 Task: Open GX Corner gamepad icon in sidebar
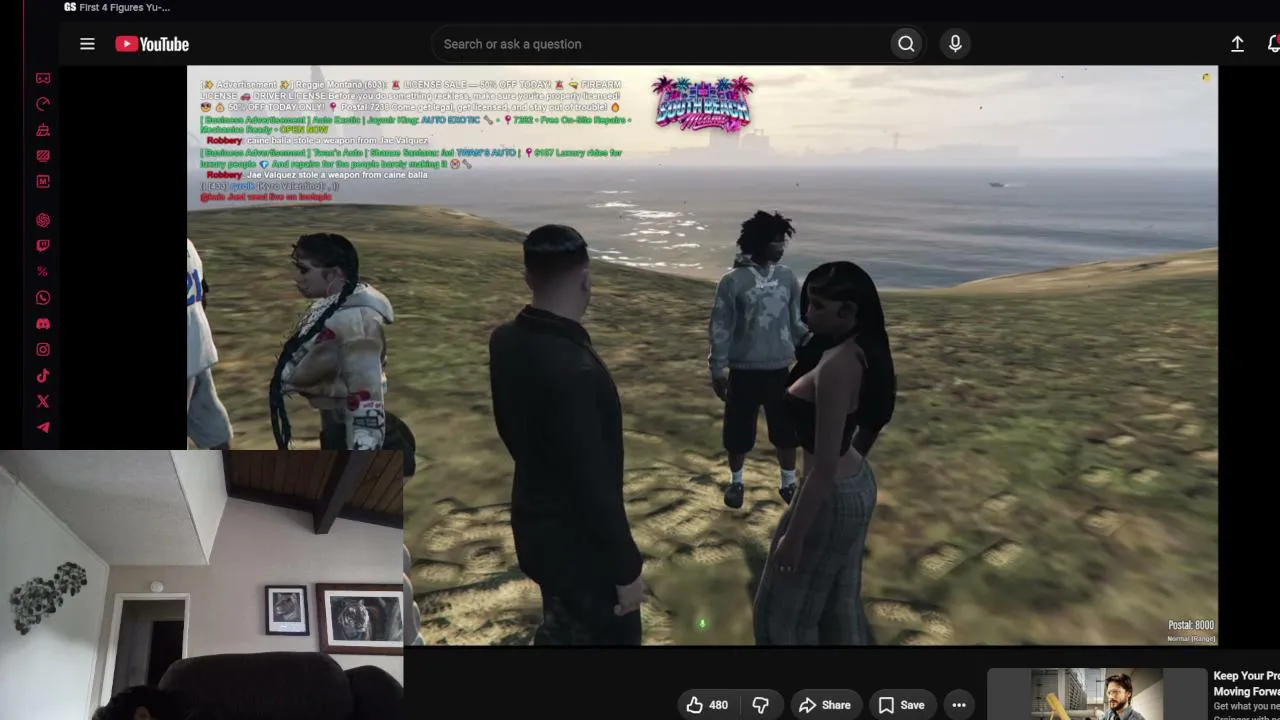point(43,78)
